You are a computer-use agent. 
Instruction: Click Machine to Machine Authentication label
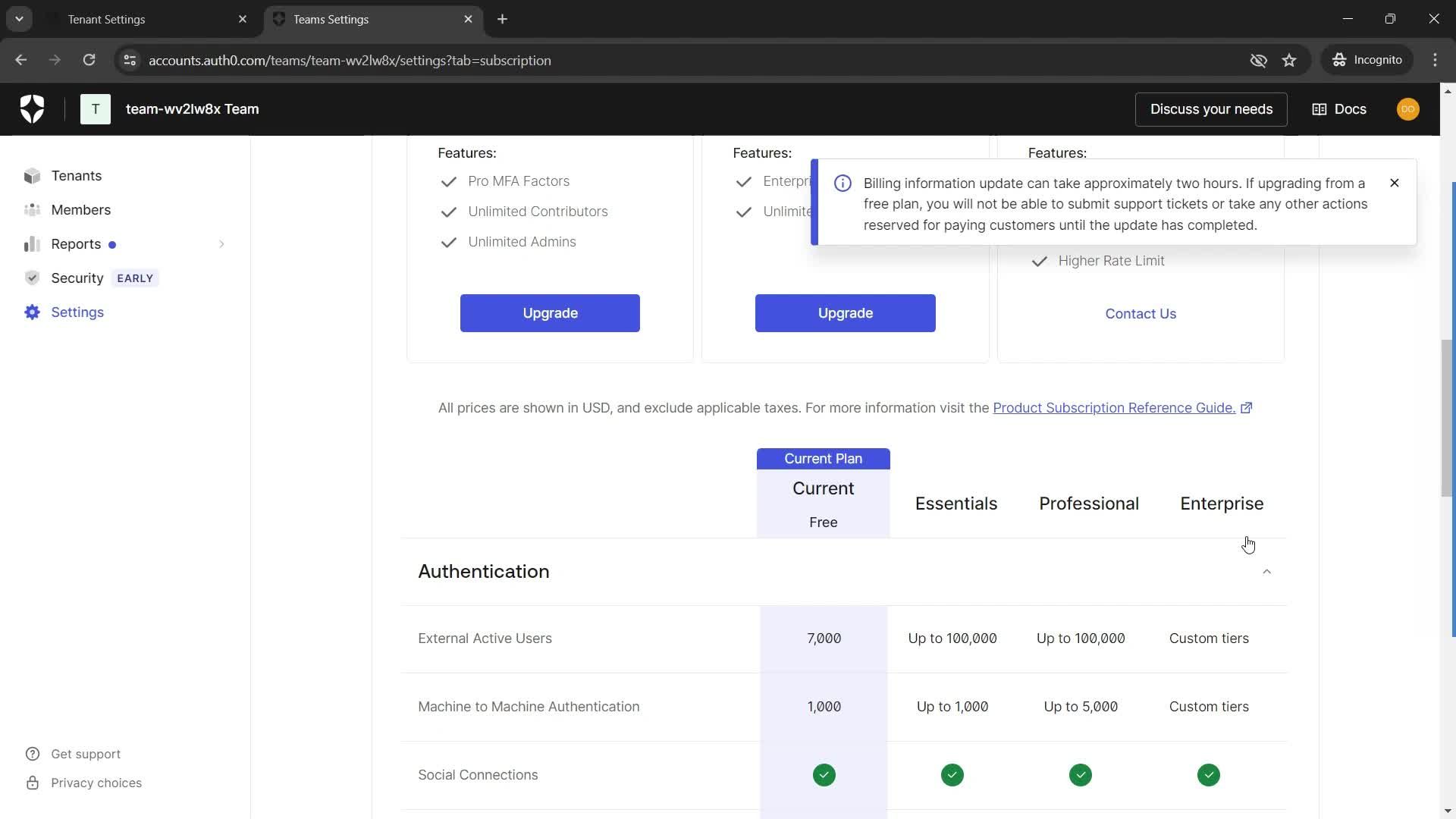point(529,707)
